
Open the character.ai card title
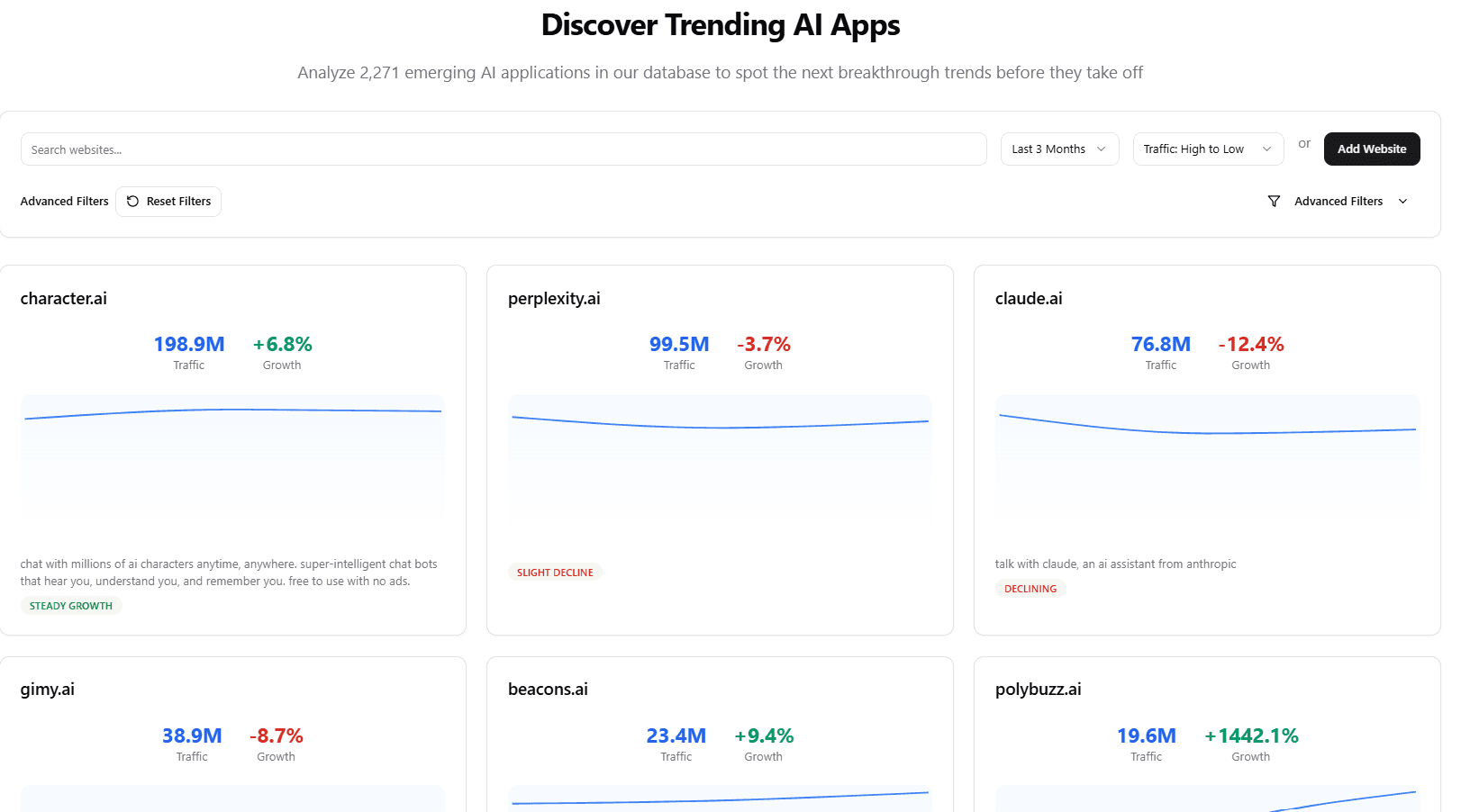pyautogui.click(x=64, y=299)
